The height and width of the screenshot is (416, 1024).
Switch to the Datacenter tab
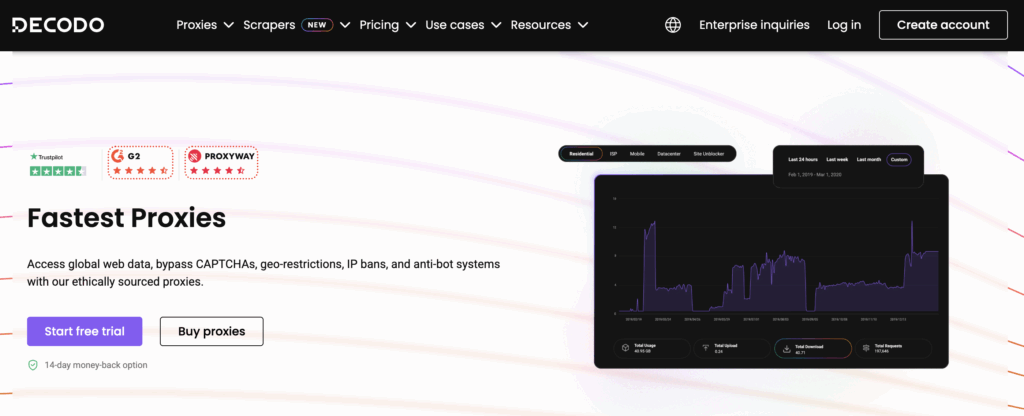669,154
